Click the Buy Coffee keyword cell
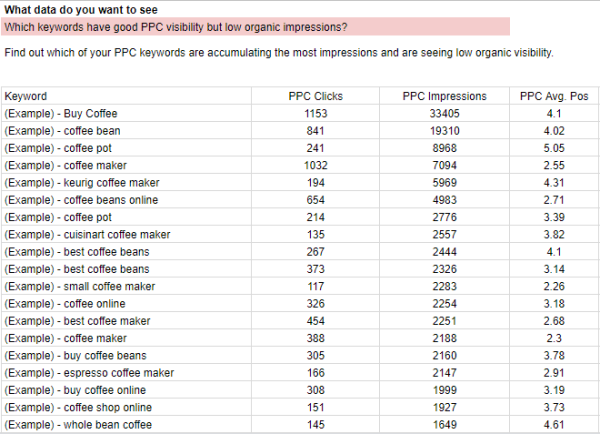The image size is (600, 434). coord(126,113)
